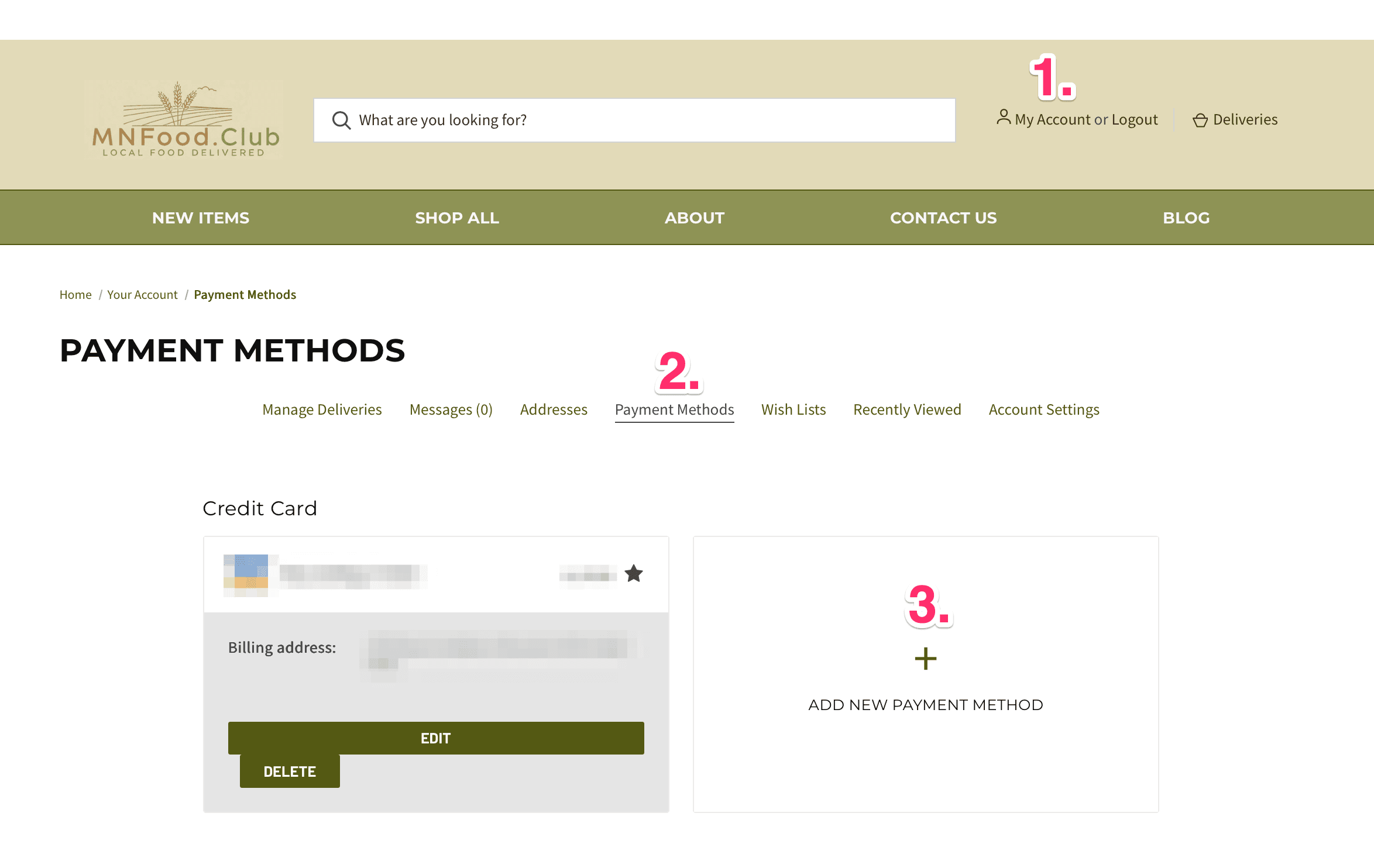
Task: Click the account person icon
Action: coord(1004,117)
